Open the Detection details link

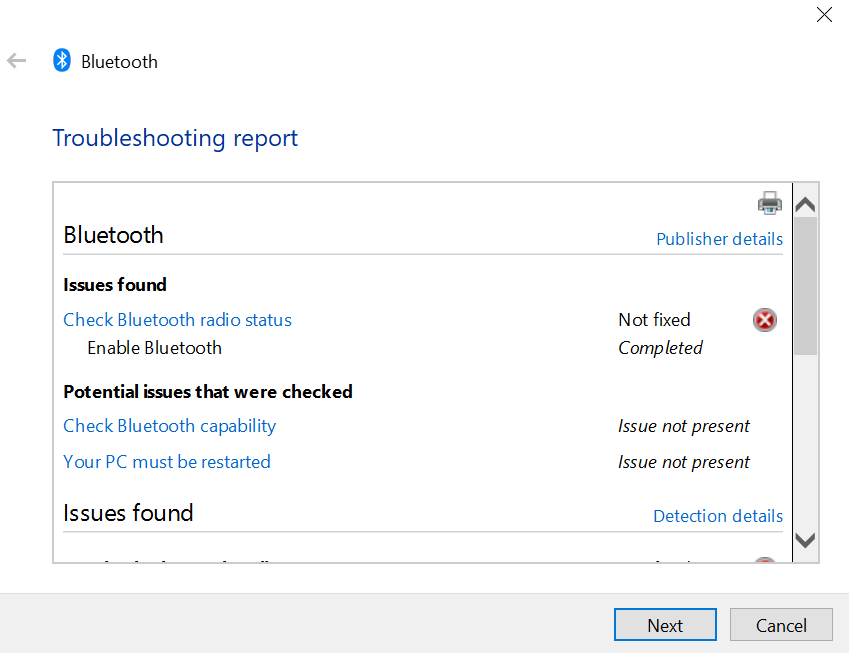[x=718, y=516]
